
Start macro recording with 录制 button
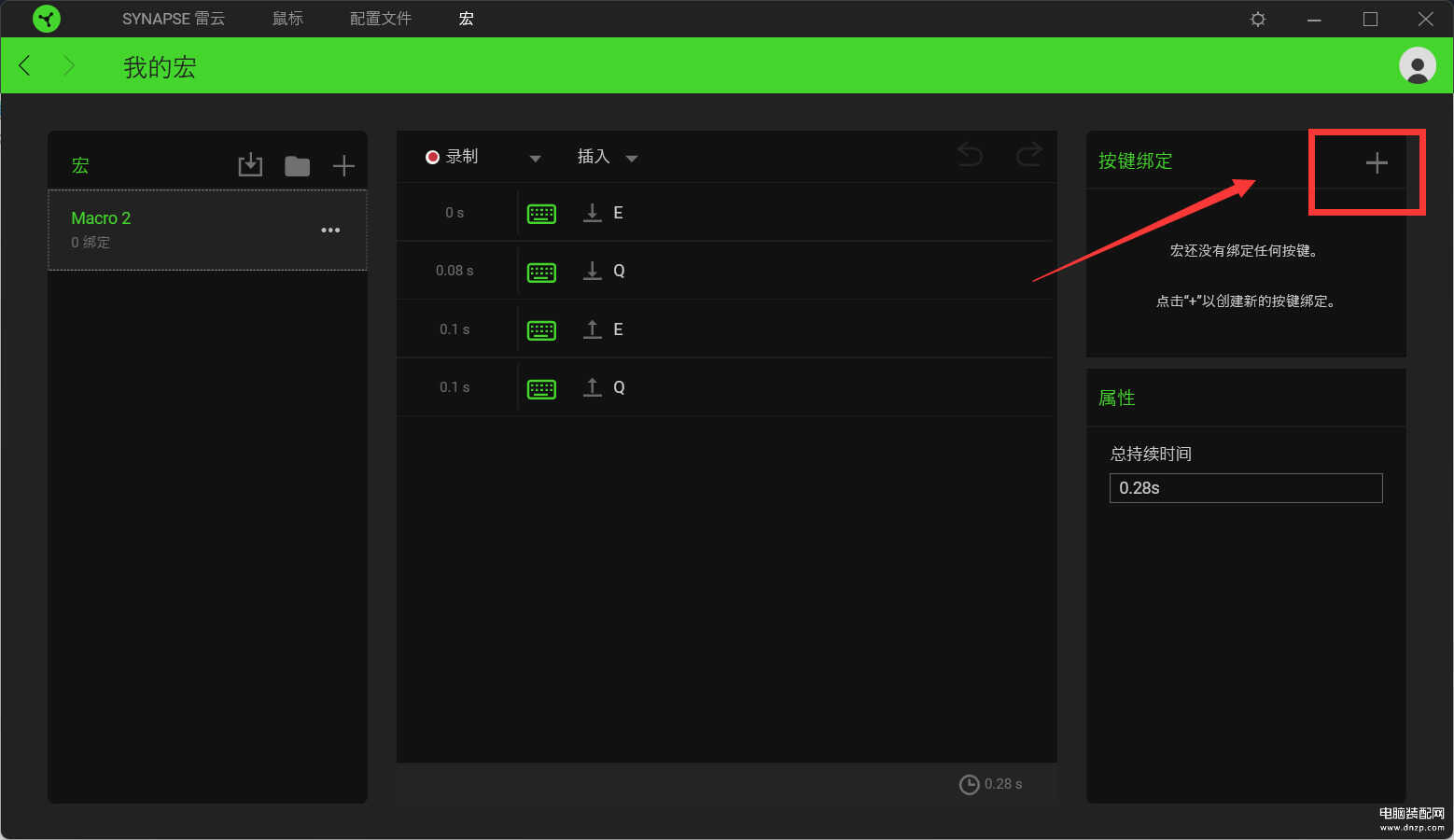point(453,157)
